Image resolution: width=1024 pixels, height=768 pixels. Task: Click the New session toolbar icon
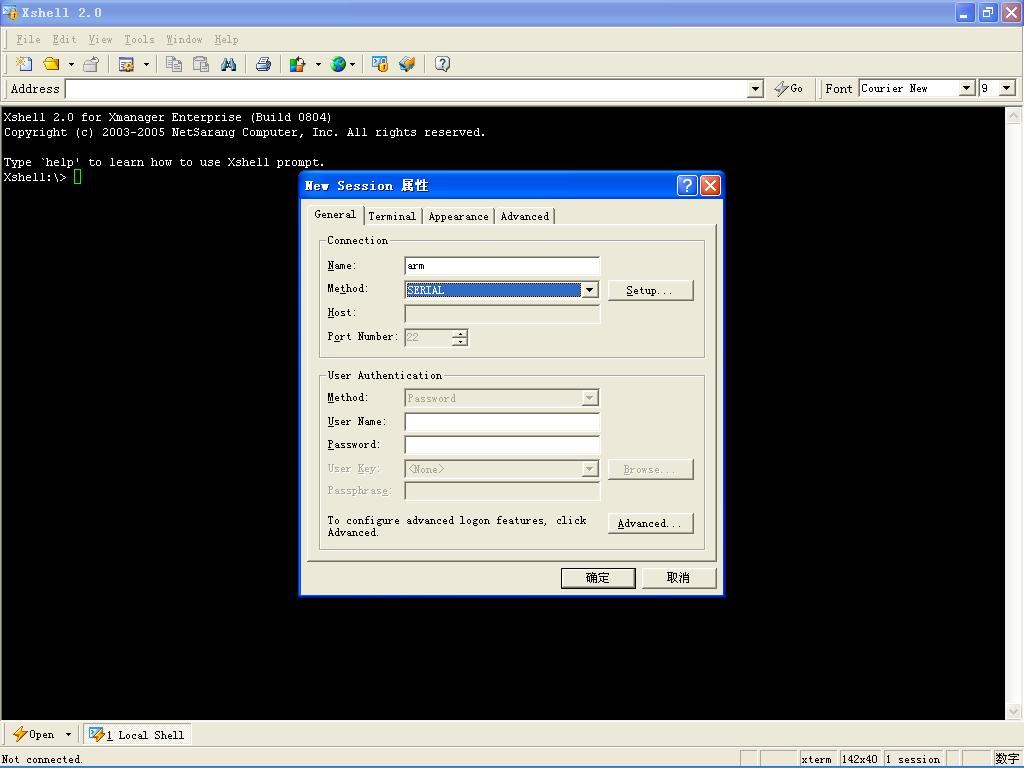pyautogui.click(x=23, y=64)
